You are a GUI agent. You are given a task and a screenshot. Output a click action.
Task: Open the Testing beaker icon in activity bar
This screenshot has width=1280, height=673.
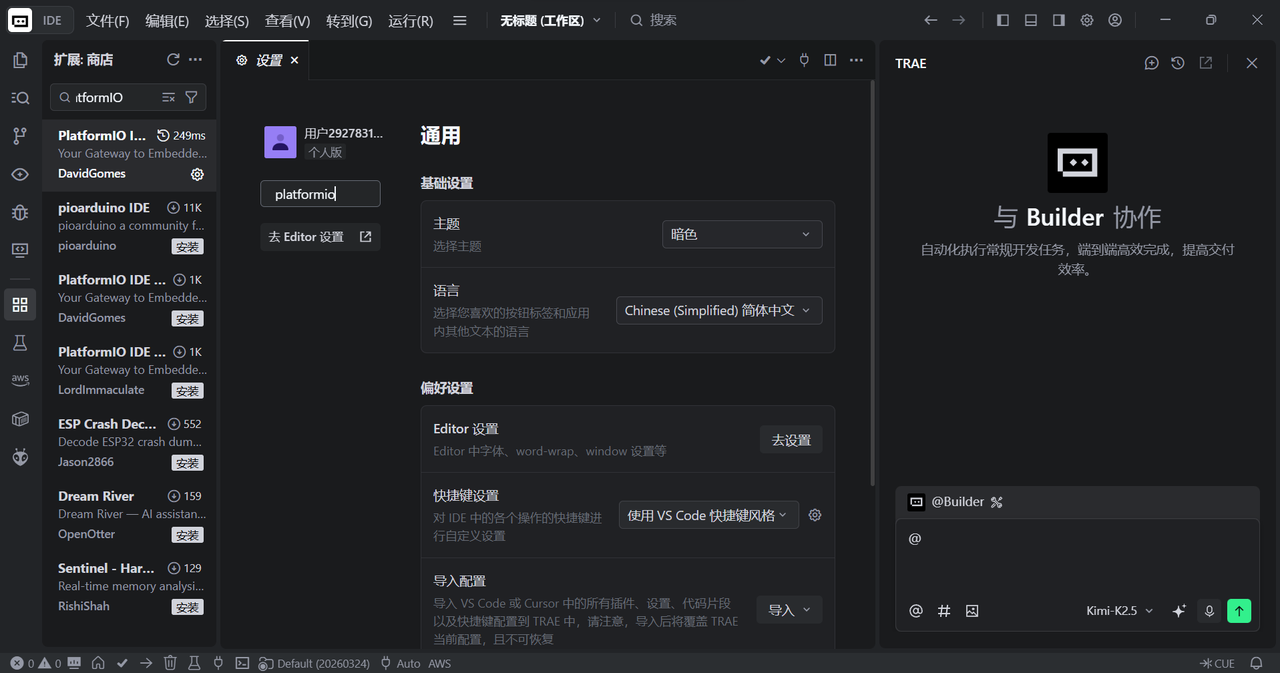click(x=20, y=343)
